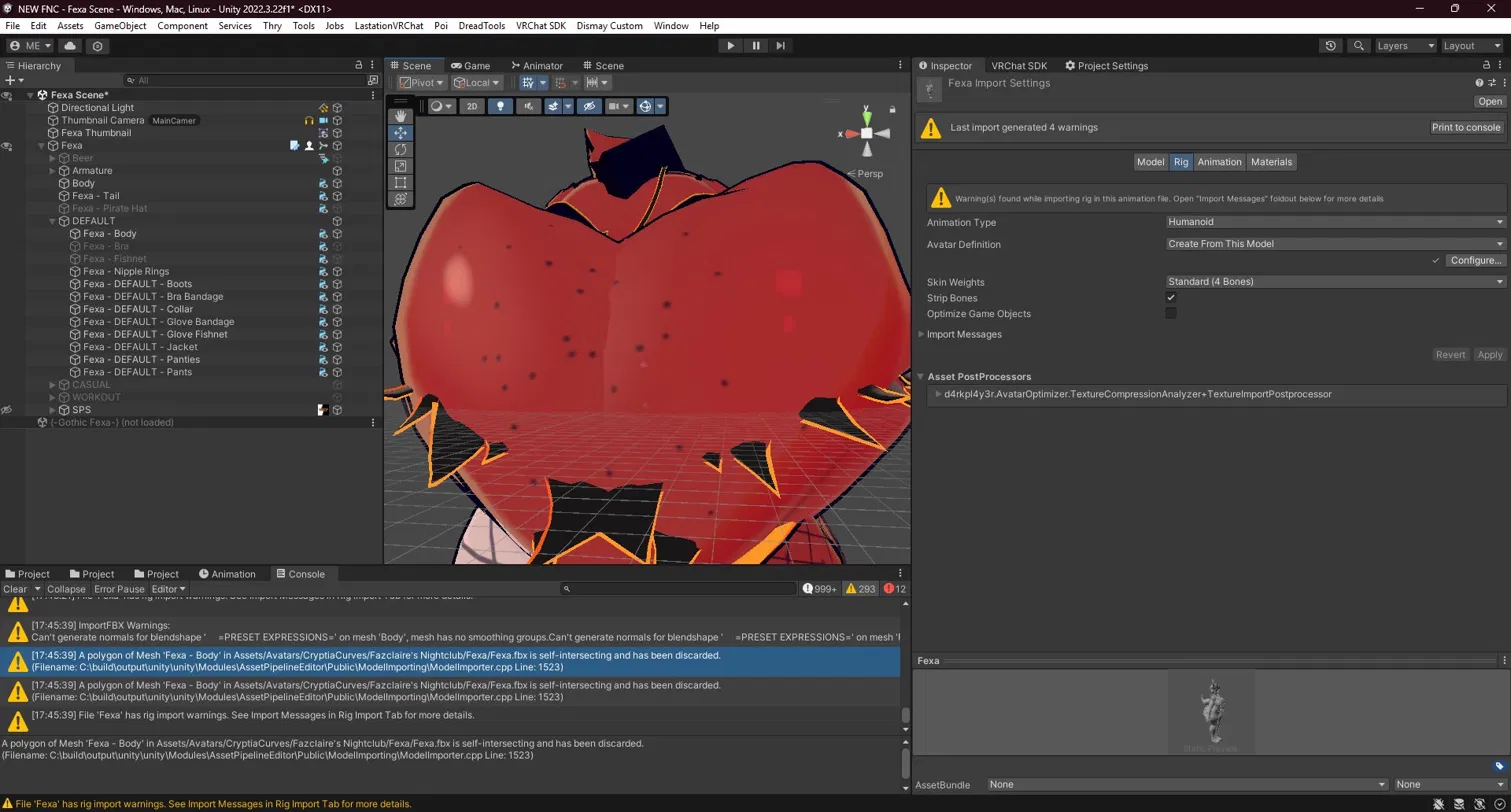This screenshot has width=1511, height=812.
Task: Switch to the Game tab
Action: click(x=469, y=66)
